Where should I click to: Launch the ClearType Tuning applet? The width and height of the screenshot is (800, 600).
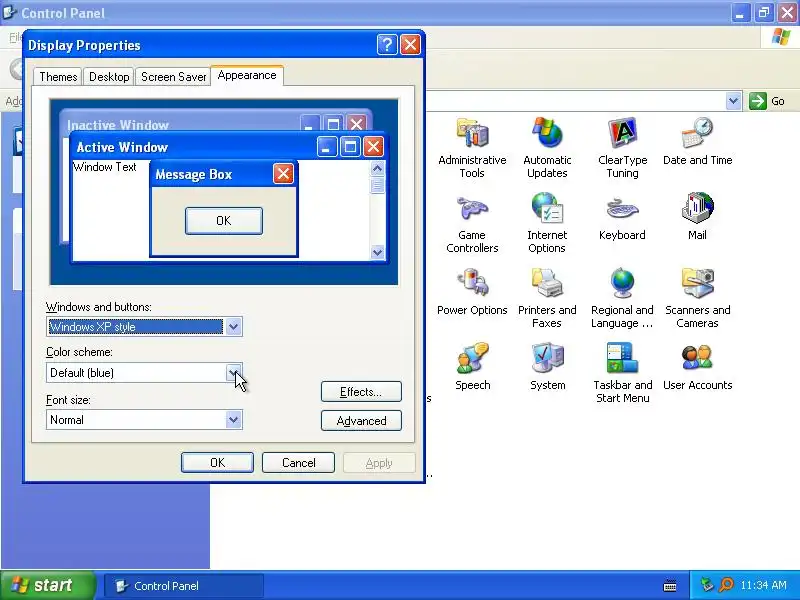pyautogui.click(x=622, y=134)
